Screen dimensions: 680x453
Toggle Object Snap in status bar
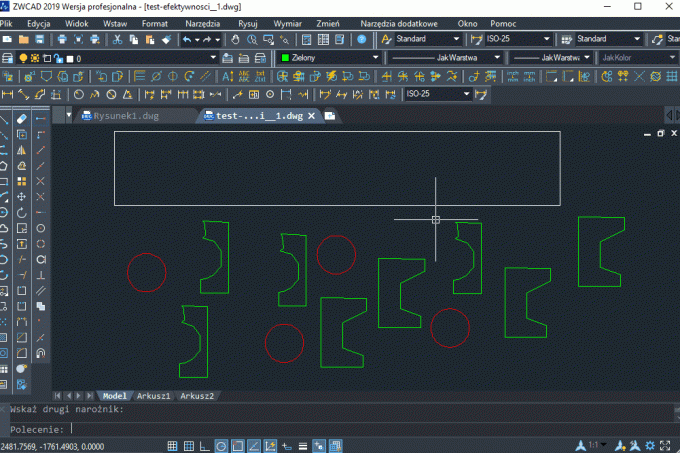[238, 446]
